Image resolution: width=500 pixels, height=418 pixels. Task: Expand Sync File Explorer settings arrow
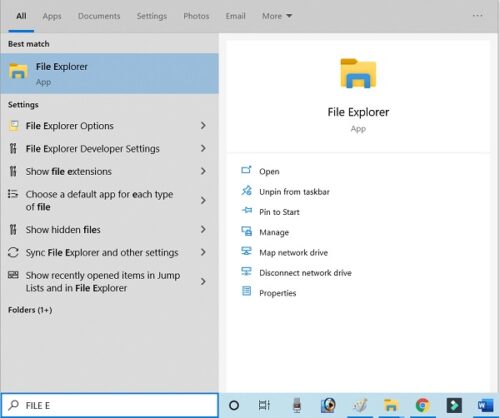pos(203,252)
